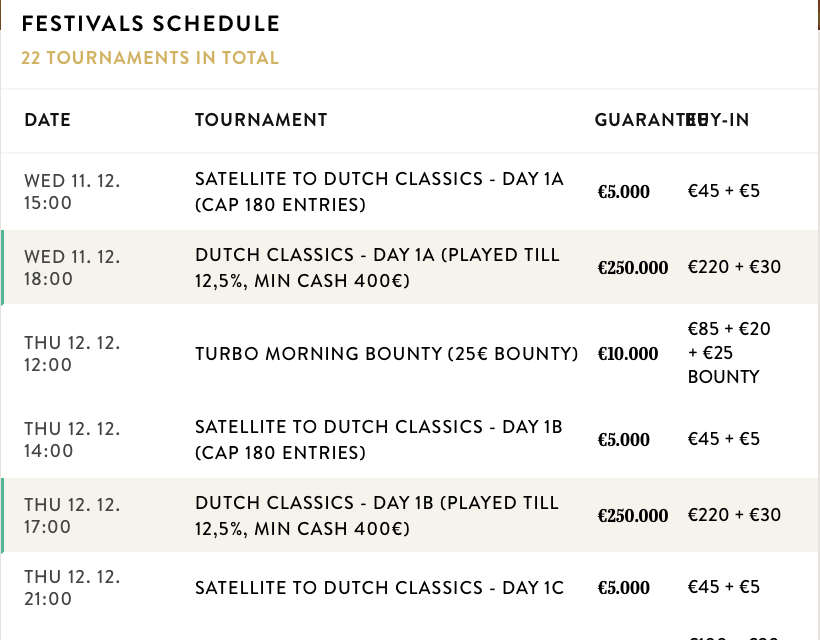This screenshot has width=820, height=640.
Task: Click the Festivals Schedule heading
Action: 151,24
